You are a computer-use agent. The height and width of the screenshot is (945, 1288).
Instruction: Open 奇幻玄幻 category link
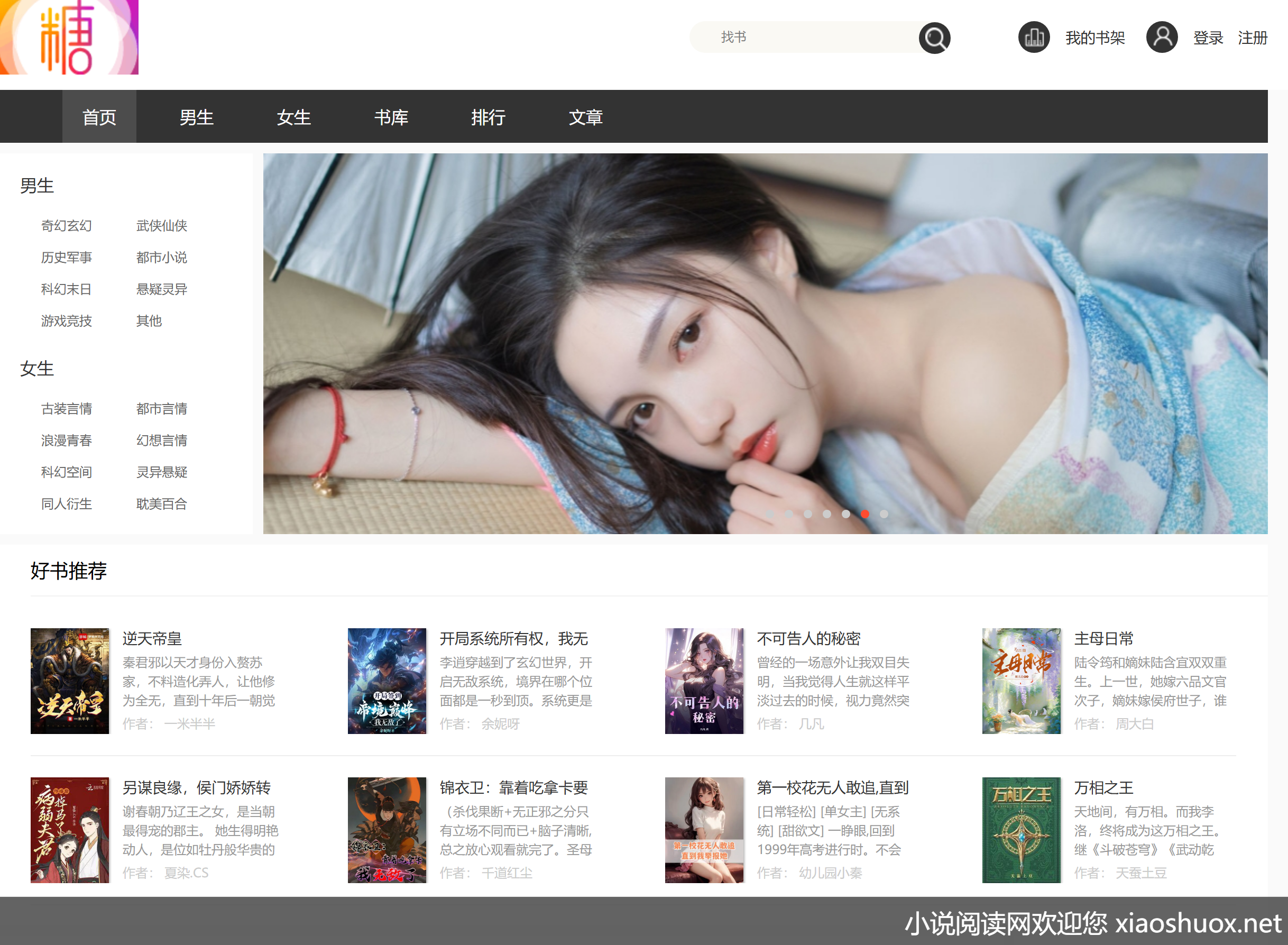click(x=66, y=226)
